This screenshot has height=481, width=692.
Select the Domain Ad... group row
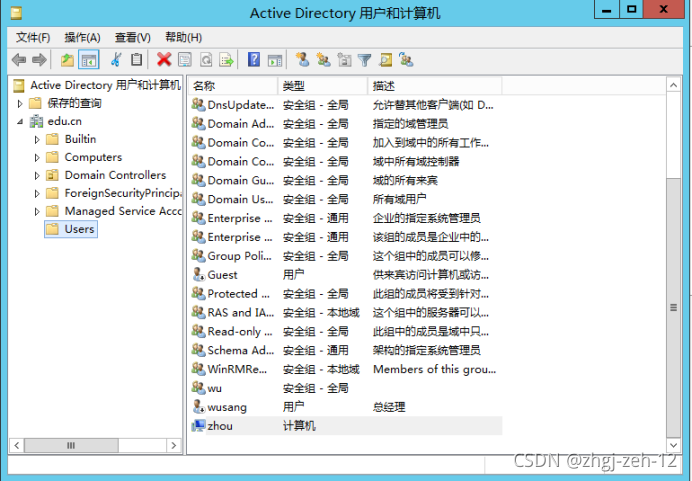pyautogui.click(x=346, y=124)
